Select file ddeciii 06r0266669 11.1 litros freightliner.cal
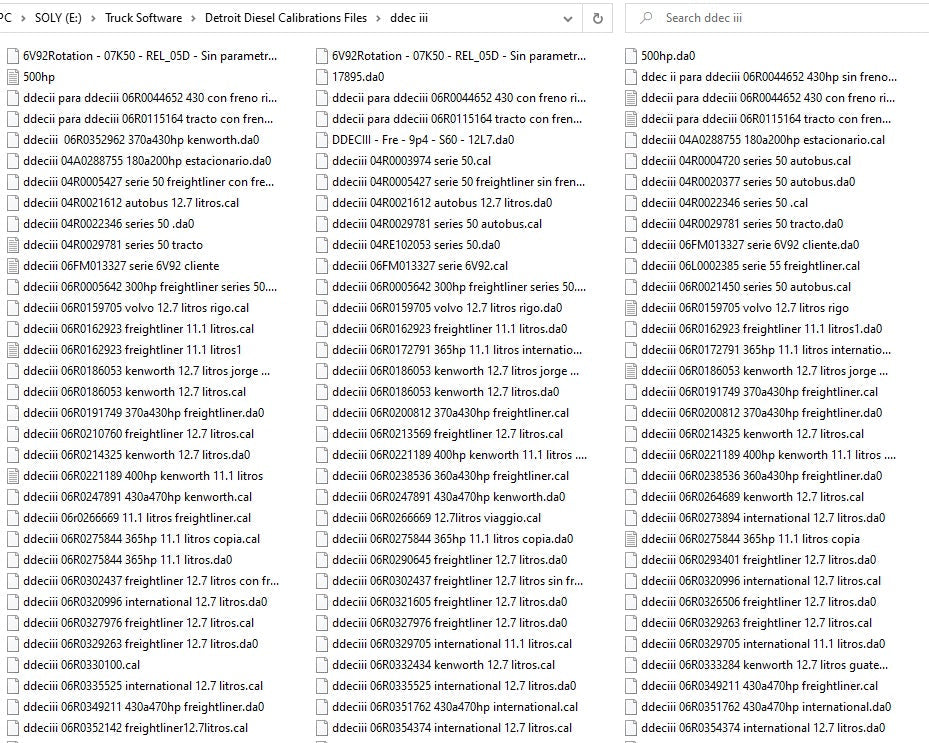929x743 pixels. (136, 518)
